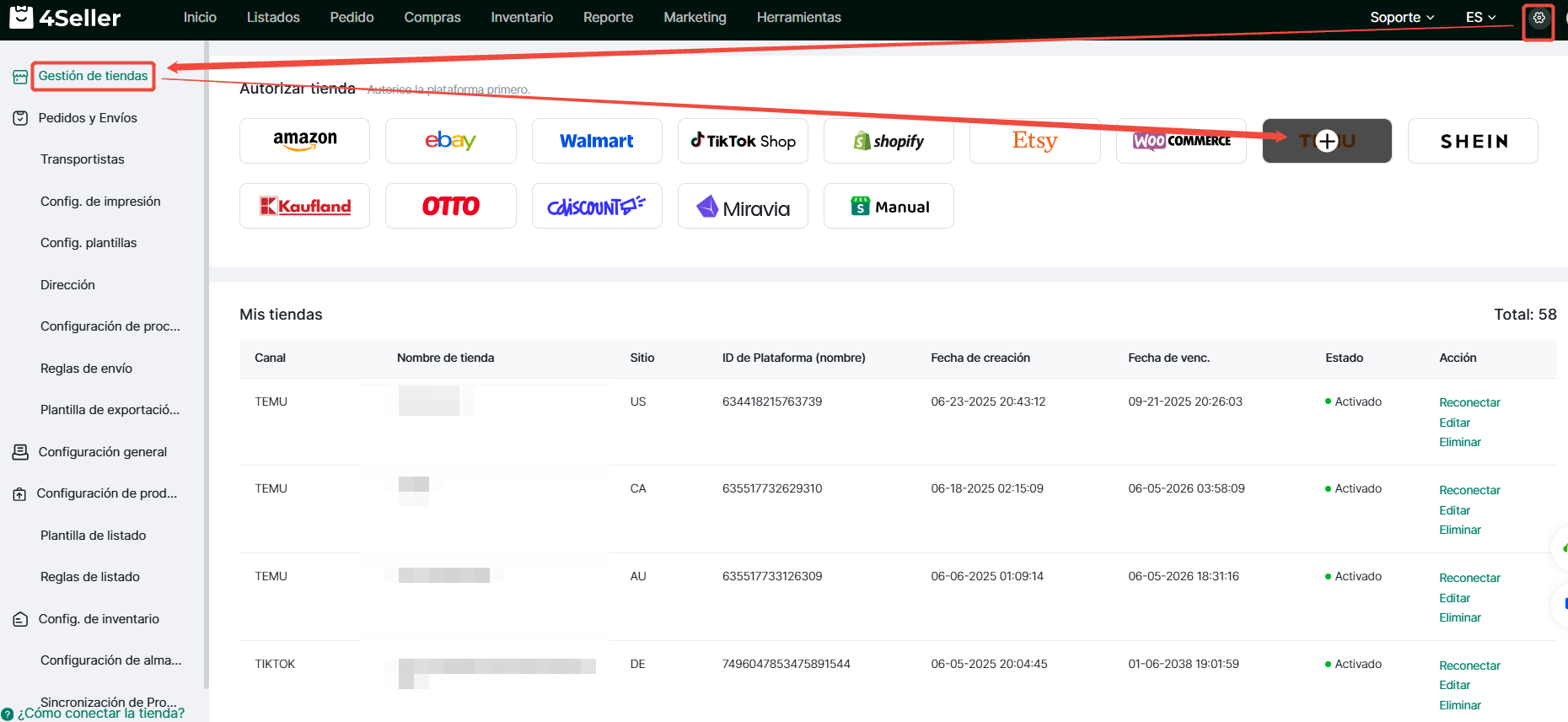Screen dimensions: 1568x722
Task: Open the Marketing menu
Action: click(x=695, y=17)
